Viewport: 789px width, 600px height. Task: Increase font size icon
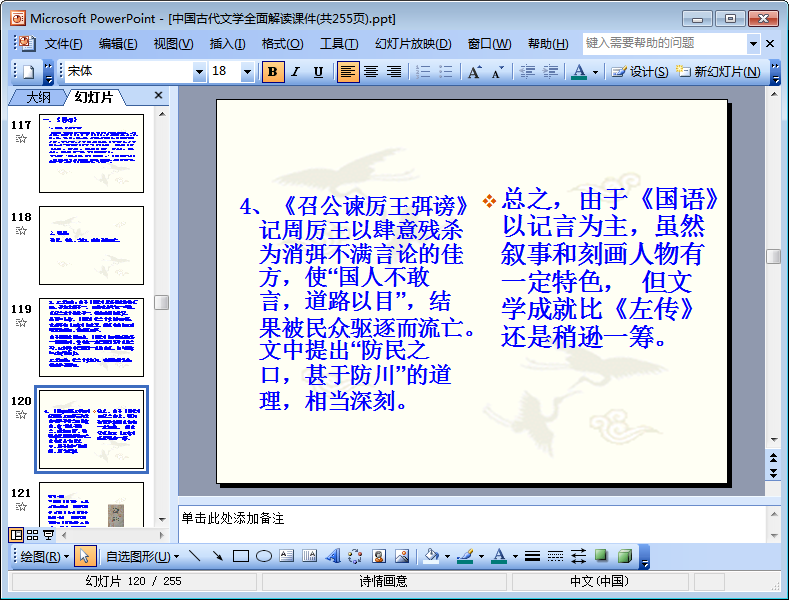pos(475,72)
